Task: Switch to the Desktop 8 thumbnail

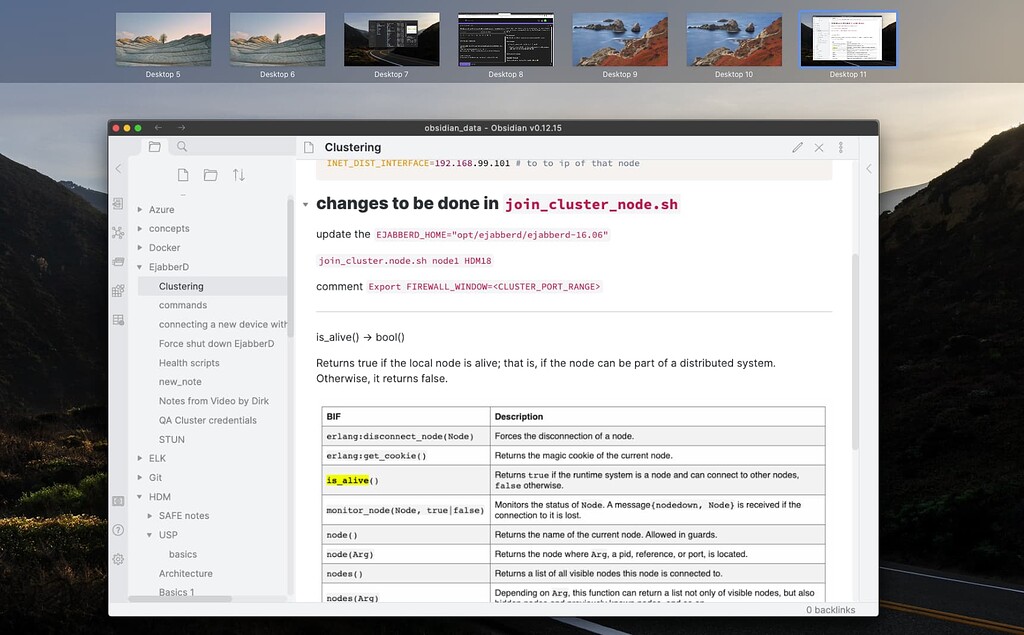Action: 505,40
